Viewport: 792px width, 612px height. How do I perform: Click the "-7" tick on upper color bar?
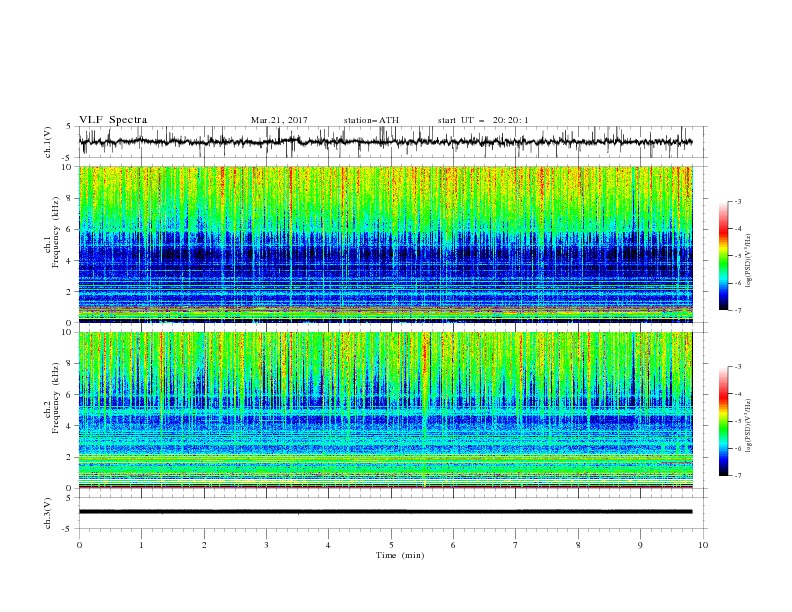coord(737,311)
